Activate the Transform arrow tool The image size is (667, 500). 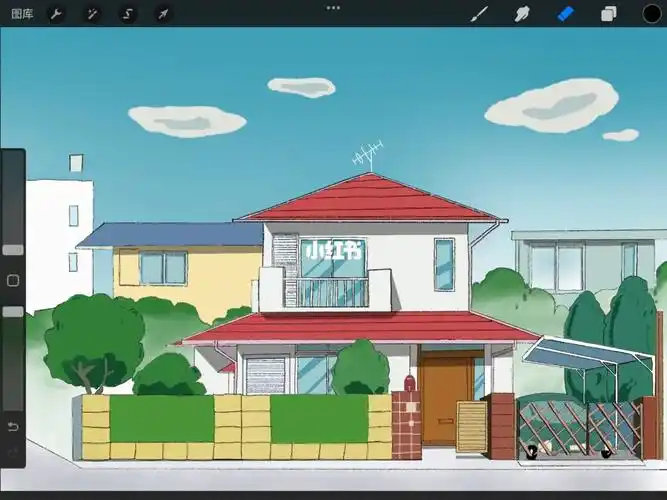pos(162,14)
